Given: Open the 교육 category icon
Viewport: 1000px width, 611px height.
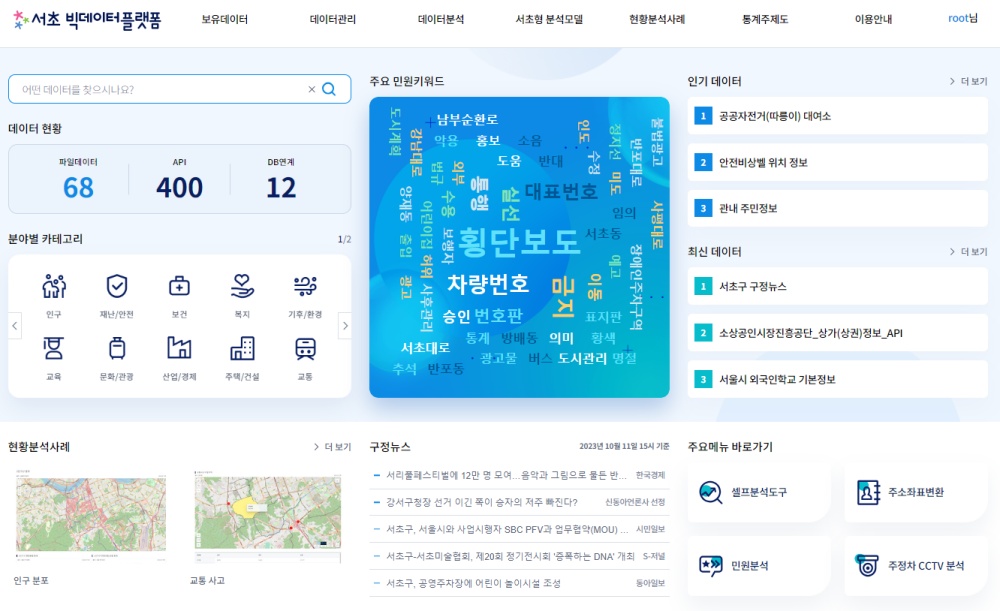Looking at the screenshot, I should 54,348.
